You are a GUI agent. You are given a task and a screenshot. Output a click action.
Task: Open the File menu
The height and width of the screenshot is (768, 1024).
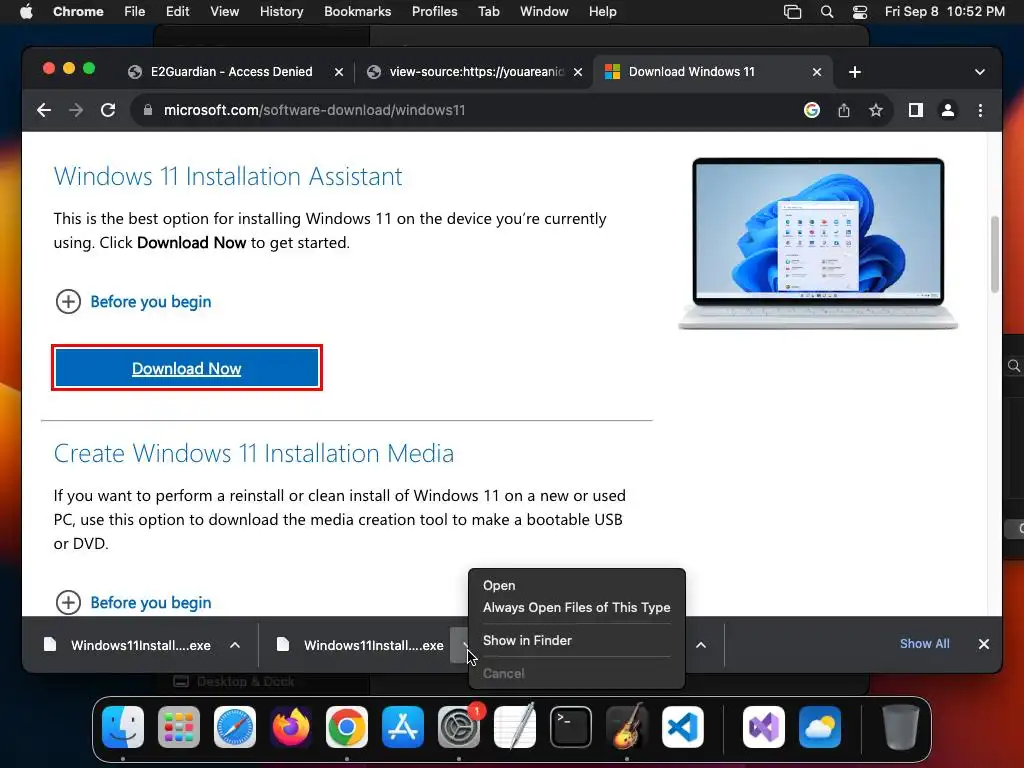coord(135,12)
